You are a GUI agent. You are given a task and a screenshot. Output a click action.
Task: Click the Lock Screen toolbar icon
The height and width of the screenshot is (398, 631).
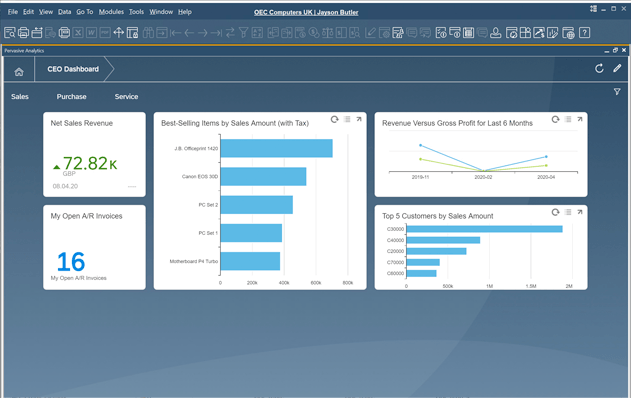point(132,33)
